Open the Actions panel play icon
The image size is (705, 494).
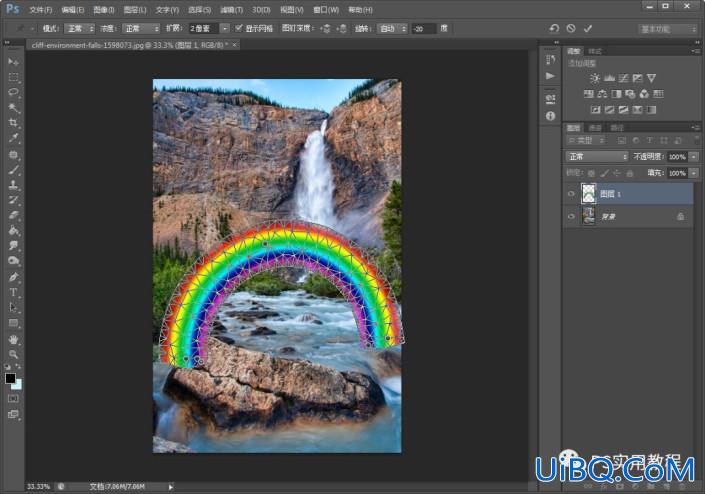point(550,76)
